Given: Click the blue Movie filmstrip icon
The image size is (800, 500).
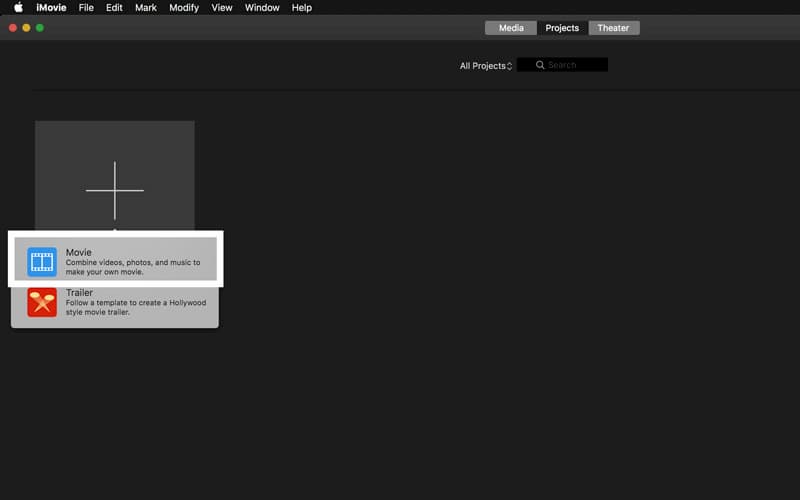Looking at the screenshot, I should point(42,262).
